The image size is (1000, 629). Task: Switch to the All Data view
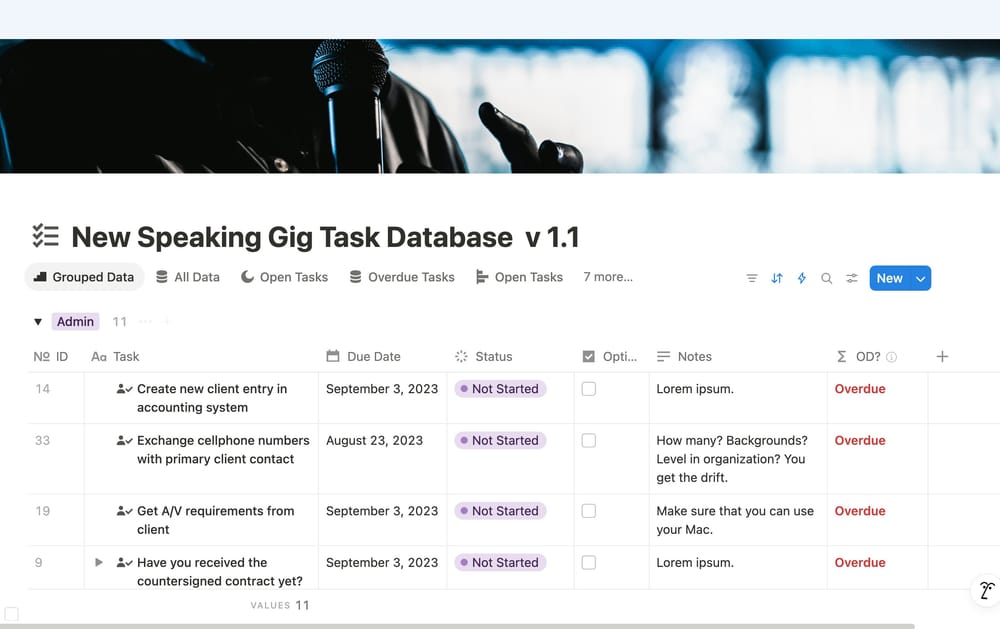pyautogui.click(x=188, y=277)
